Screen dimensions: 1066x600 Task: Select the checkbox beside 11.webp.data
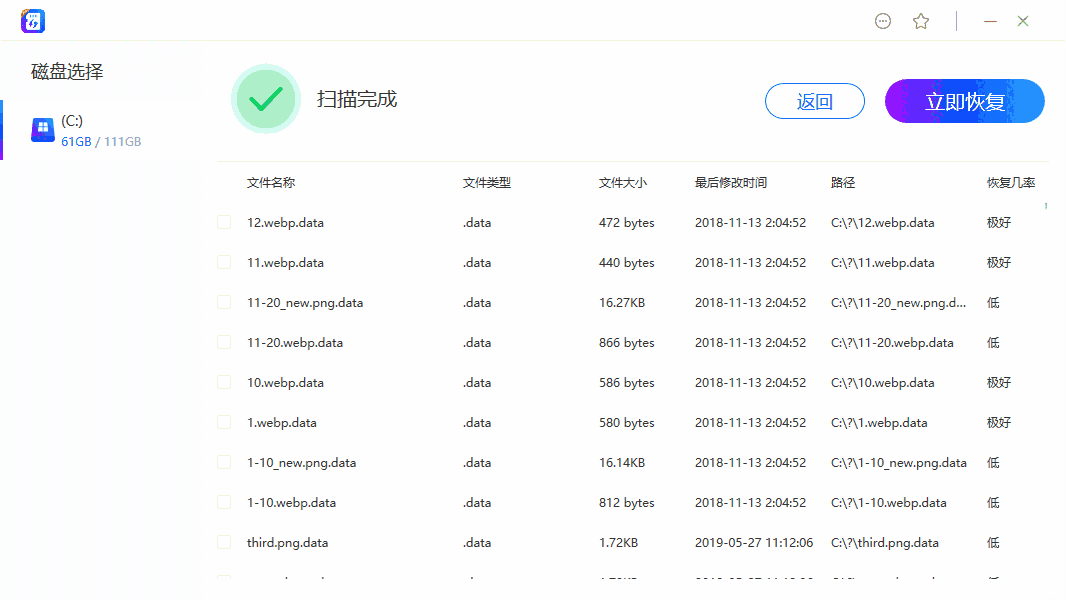click(223, 262)
